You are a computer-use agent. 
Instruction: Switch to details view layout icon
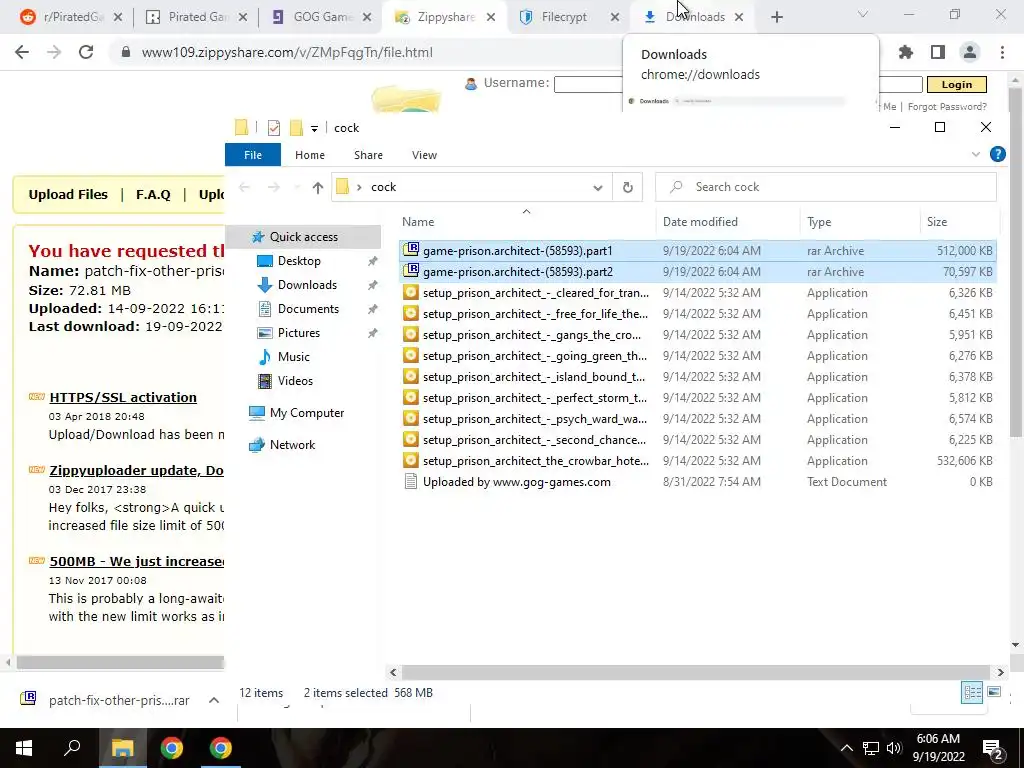tap(972, 692)
